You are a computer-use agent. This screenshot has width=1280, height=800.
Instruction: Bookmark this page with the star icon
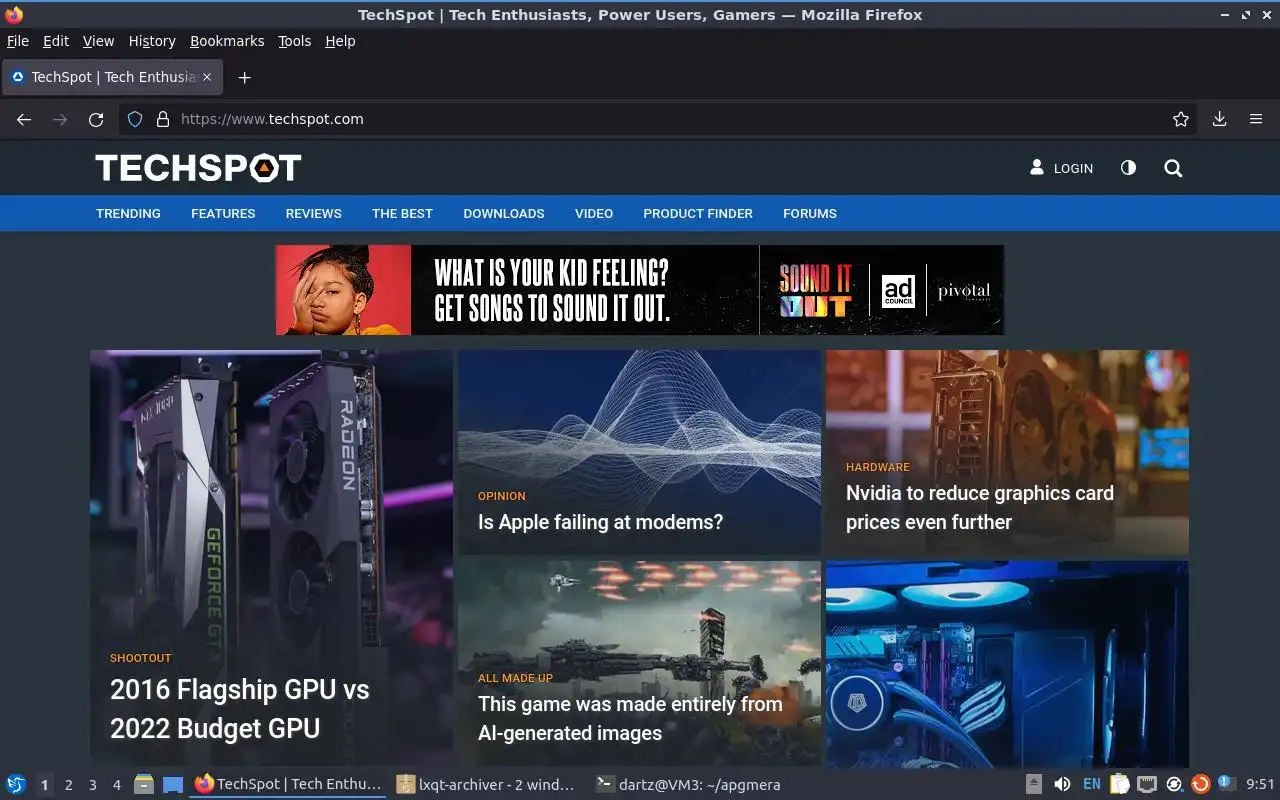(1181, 119)
